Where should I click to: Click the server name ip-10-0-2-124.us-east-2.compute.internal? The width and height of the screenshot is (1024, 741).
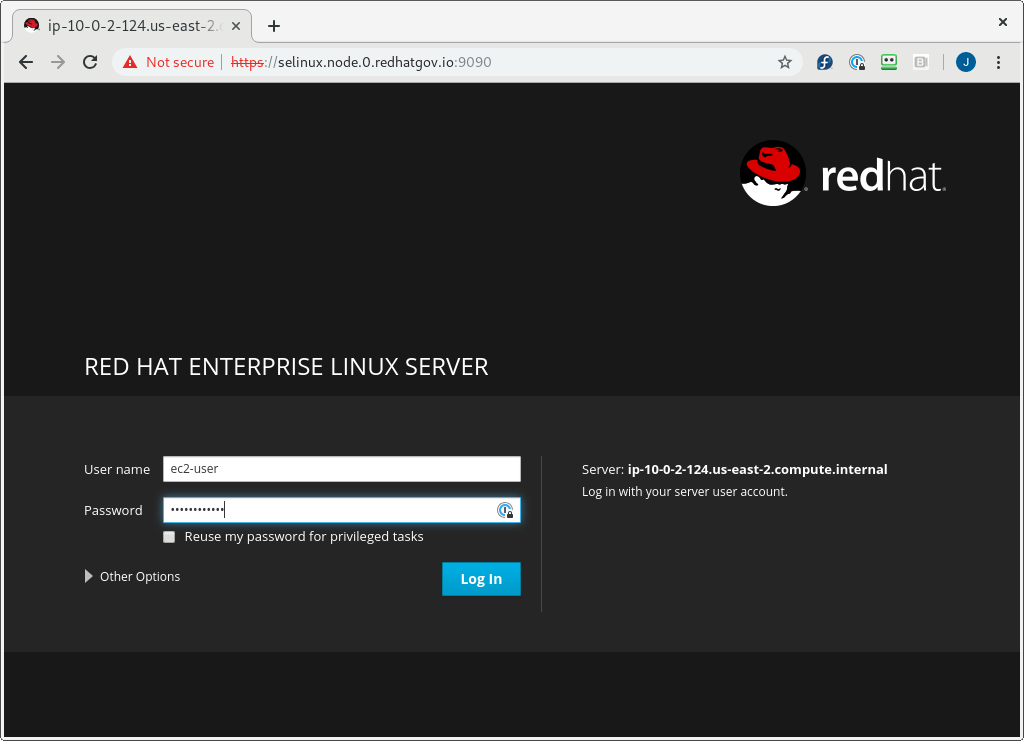coord(758,469)
